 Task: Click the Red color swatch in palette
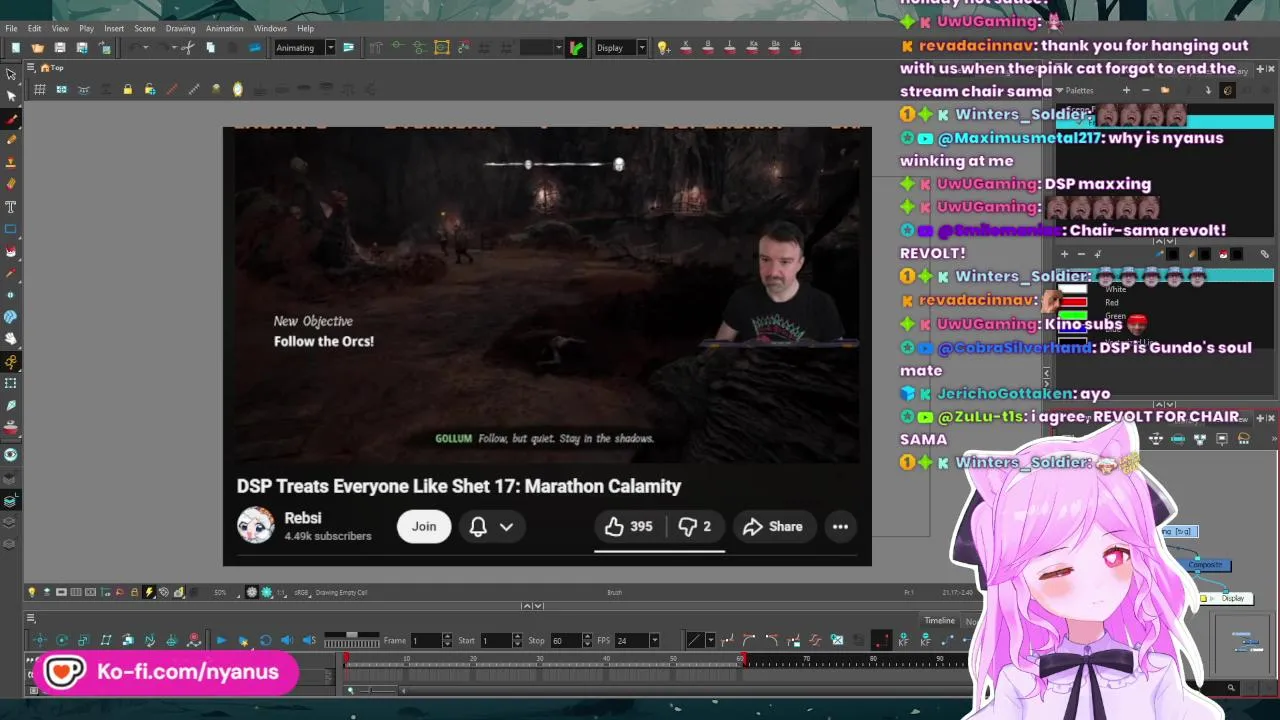tap(1073, 302)
